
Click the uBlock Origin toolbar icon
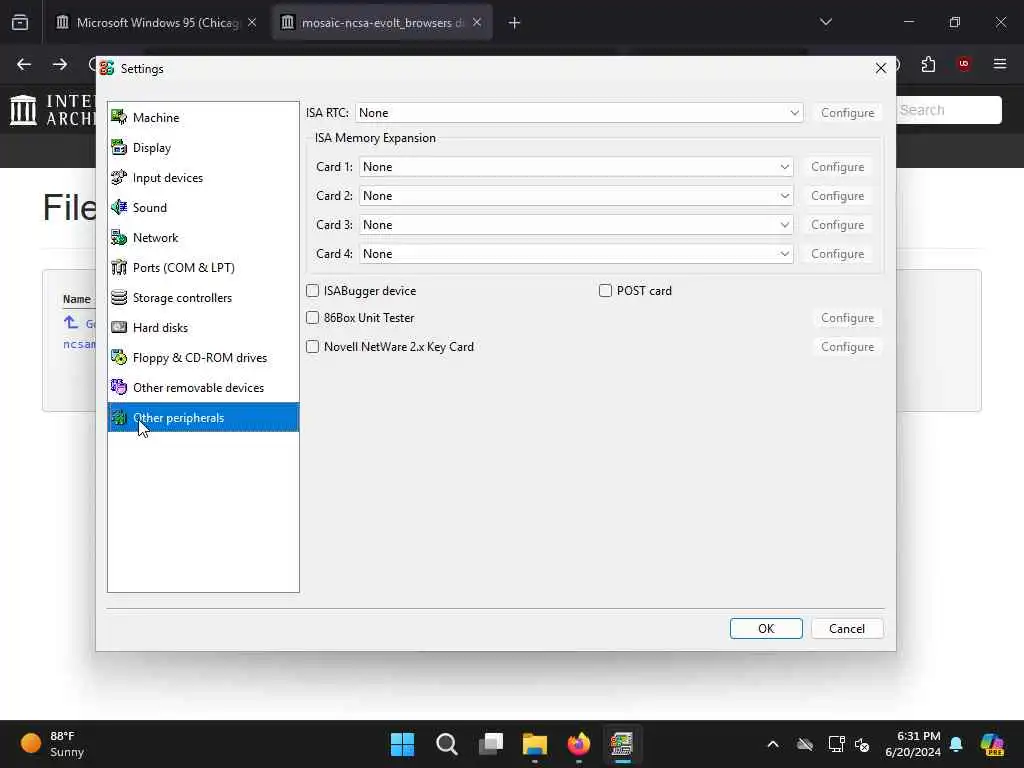(x=963, y=64)
